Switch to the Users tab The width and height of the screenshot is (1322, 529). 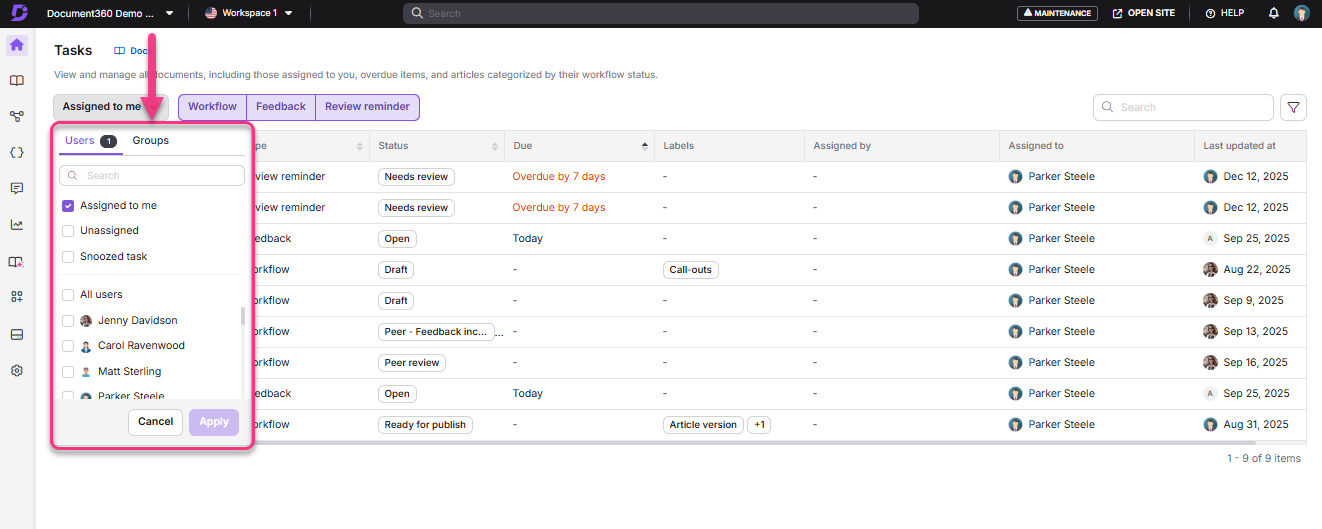tap(90, 141)
